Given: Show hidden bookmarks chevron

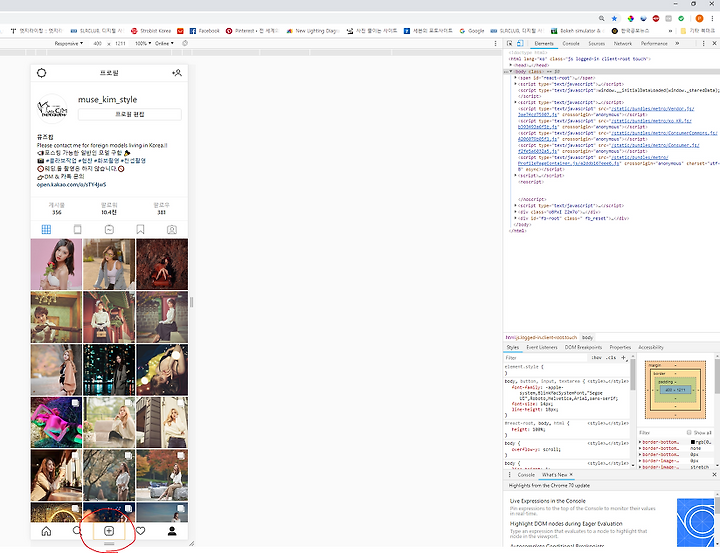Looking at the screenshot, I should point(670,31).
